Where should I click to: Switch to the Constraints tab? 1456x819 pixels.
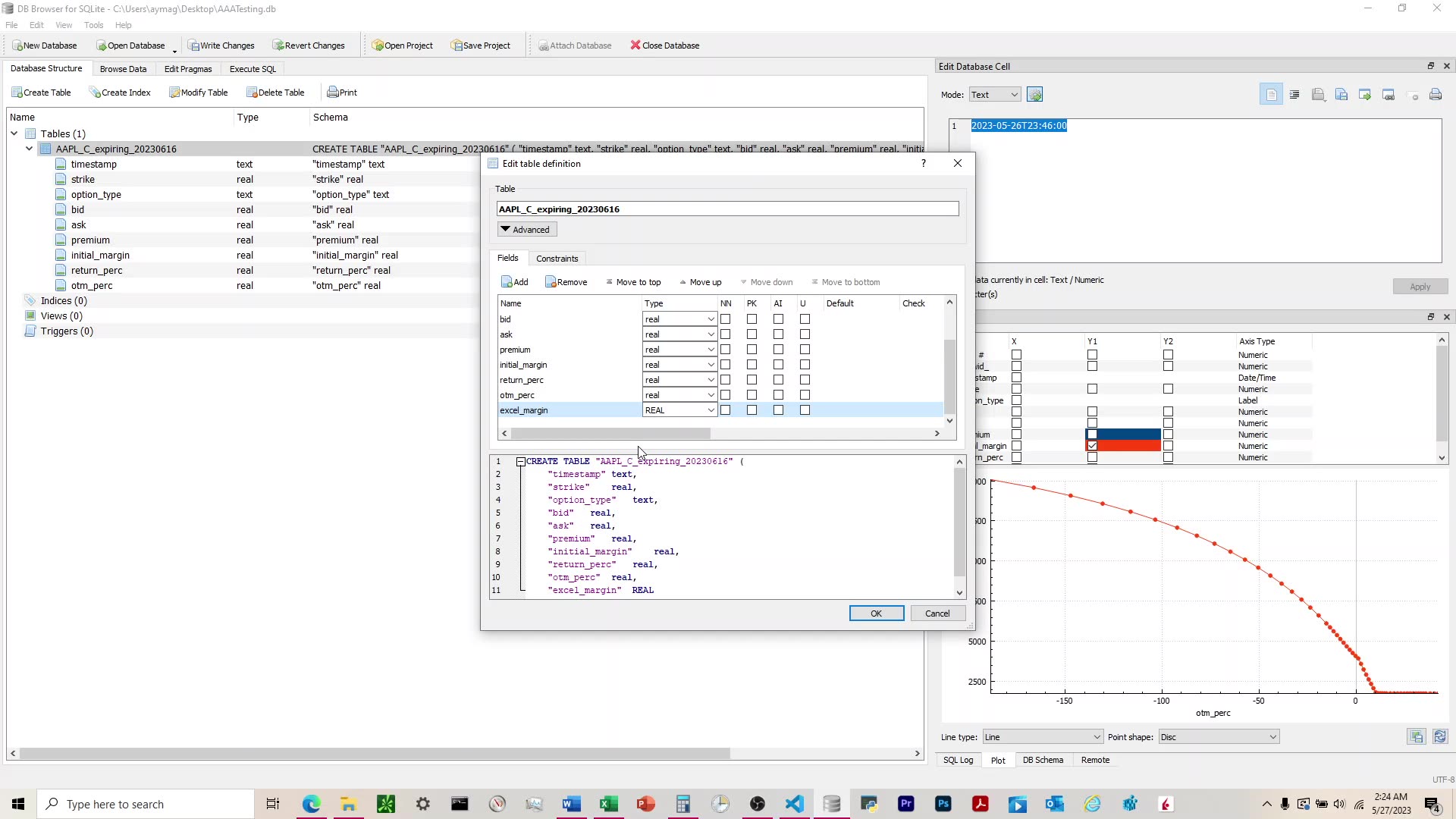point(557,259)
